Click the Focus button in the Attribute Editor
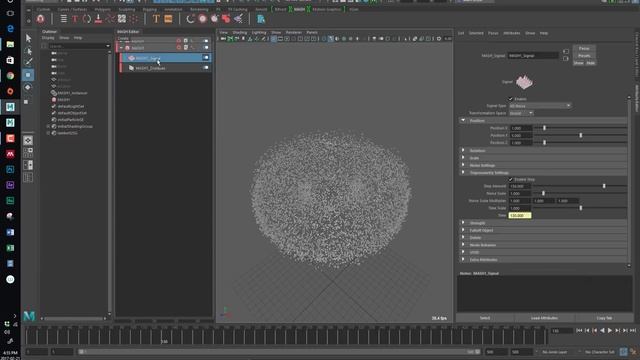The image size is (640, 360). tap(584, 49)
